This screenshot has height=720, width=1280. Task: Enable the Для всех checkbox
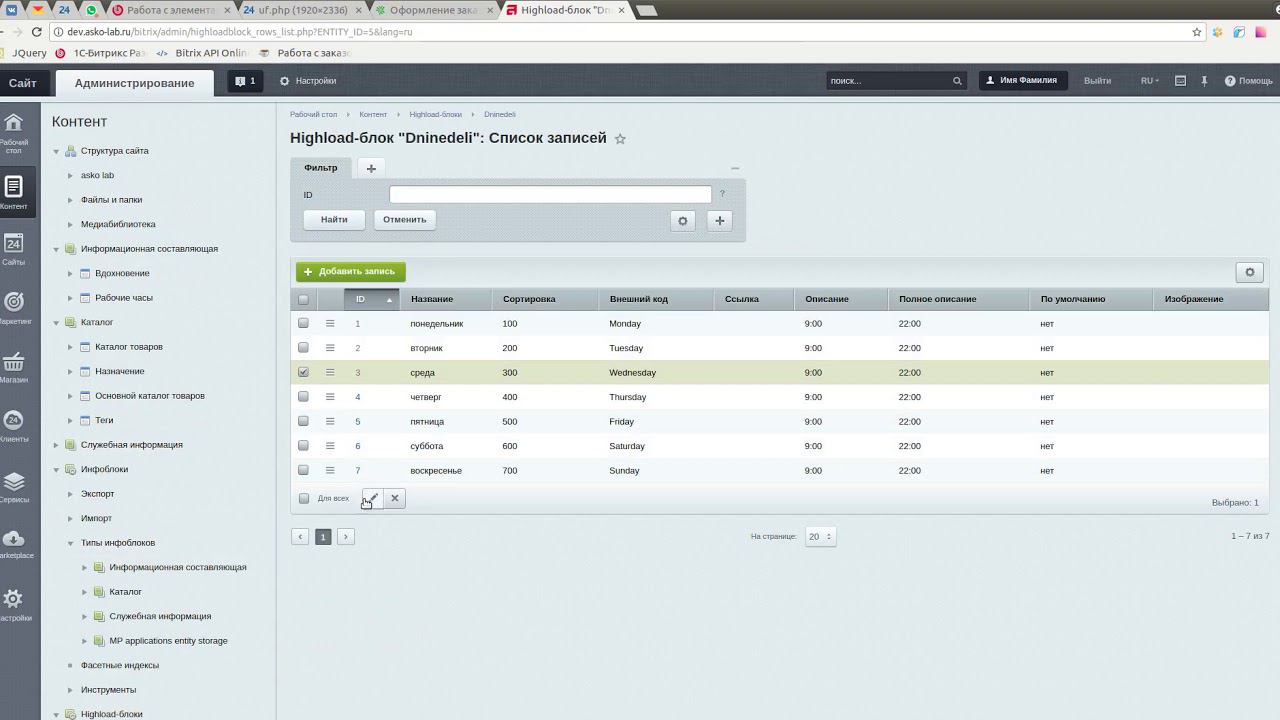tap(304, 498)
